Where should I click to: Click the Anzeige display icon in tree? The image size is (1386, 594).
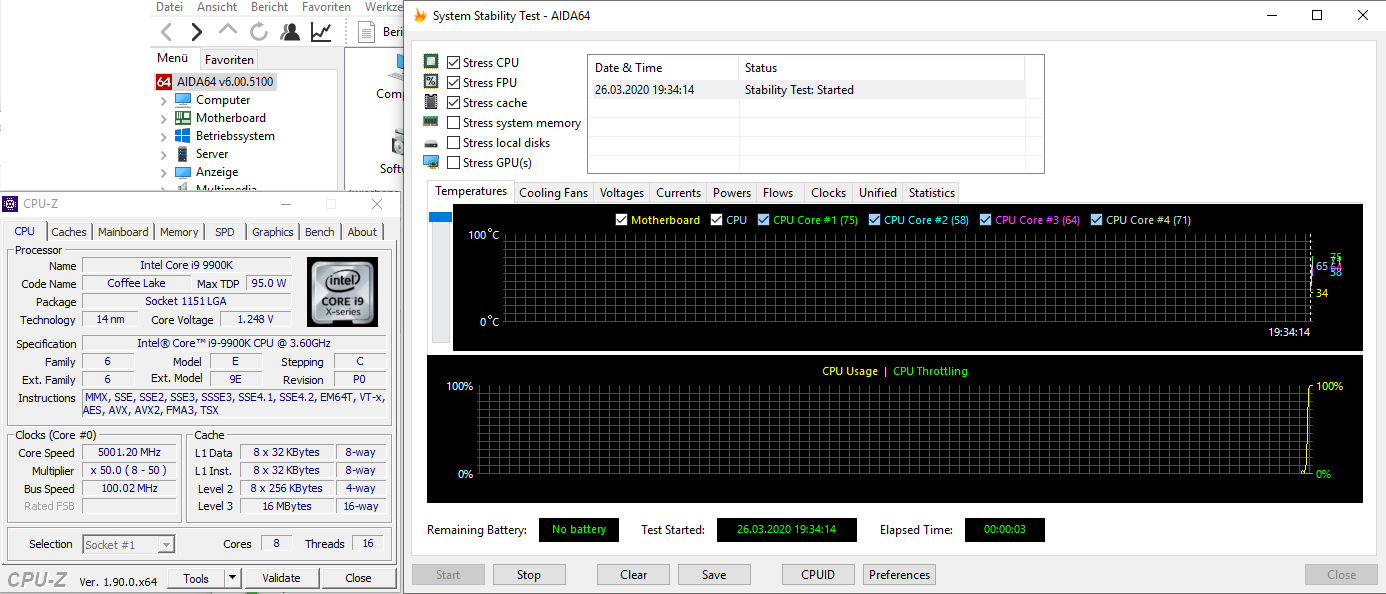pyautogui.click(x=183, y=172)
